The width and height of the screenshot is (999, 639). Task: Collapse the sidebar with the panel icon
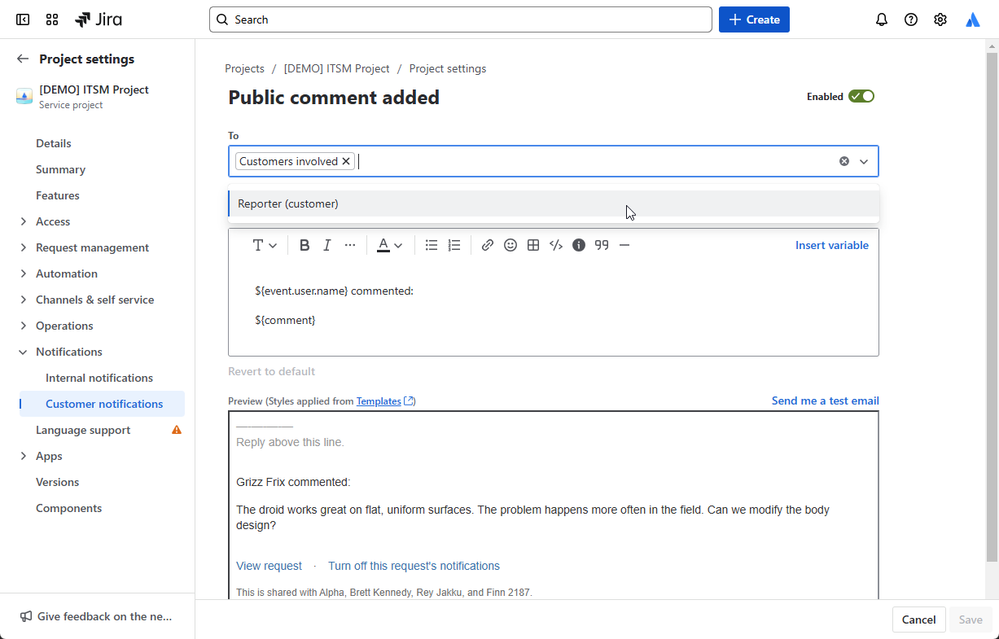point(22,20)
